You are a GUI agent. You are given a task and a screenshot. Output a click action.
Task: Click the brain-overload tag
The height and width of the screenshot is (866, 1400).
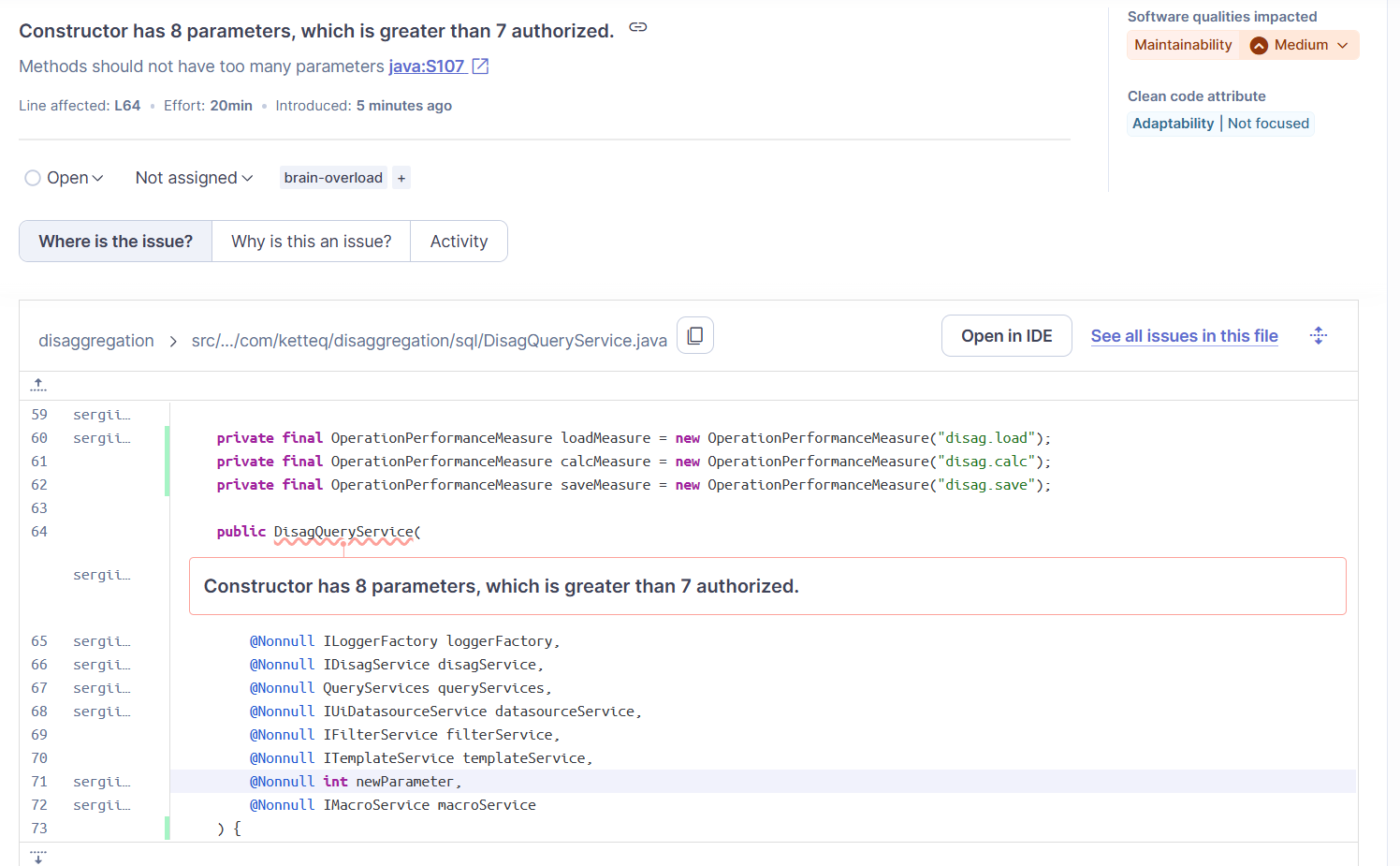click(333, 178)
